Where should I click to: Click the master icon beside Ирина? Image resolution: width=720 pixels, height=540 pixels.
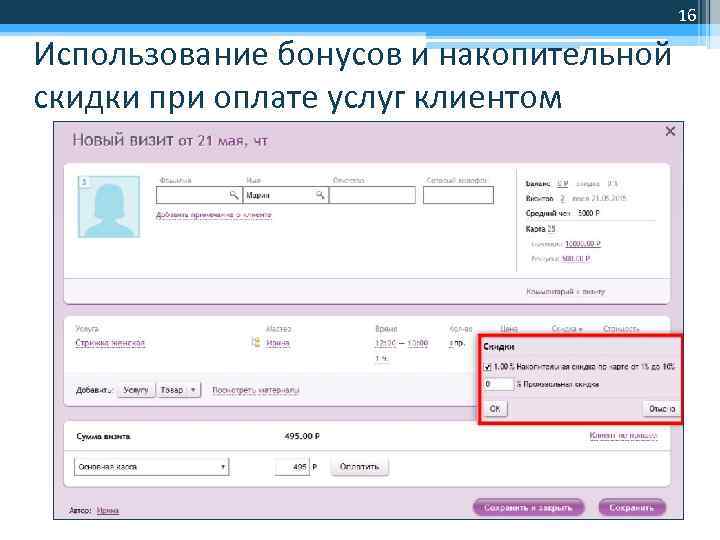click(256, 343)
